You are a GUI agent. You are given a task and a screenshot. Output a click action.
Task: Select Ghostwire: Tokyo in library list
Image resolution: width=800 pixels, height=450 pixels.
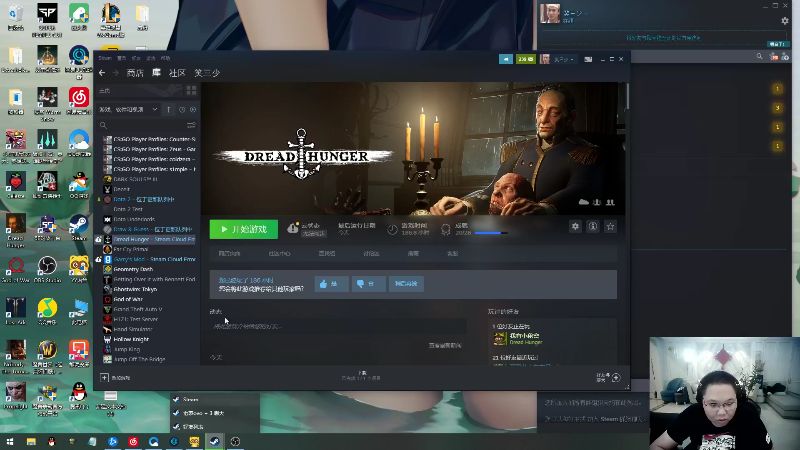135,289
